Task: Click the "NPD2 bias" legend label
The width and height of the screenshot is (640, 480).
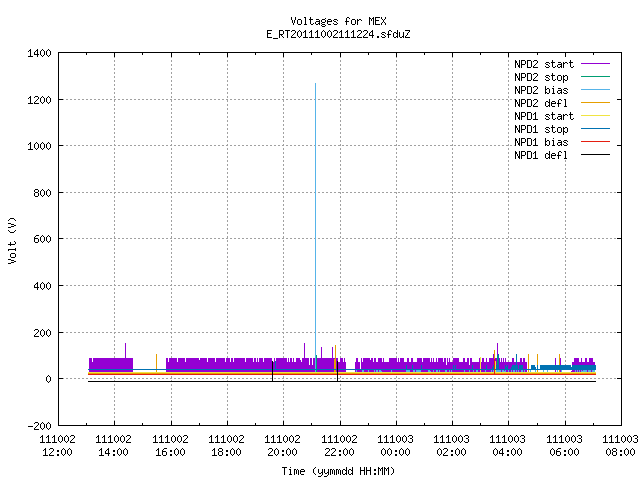Action: 541,90
